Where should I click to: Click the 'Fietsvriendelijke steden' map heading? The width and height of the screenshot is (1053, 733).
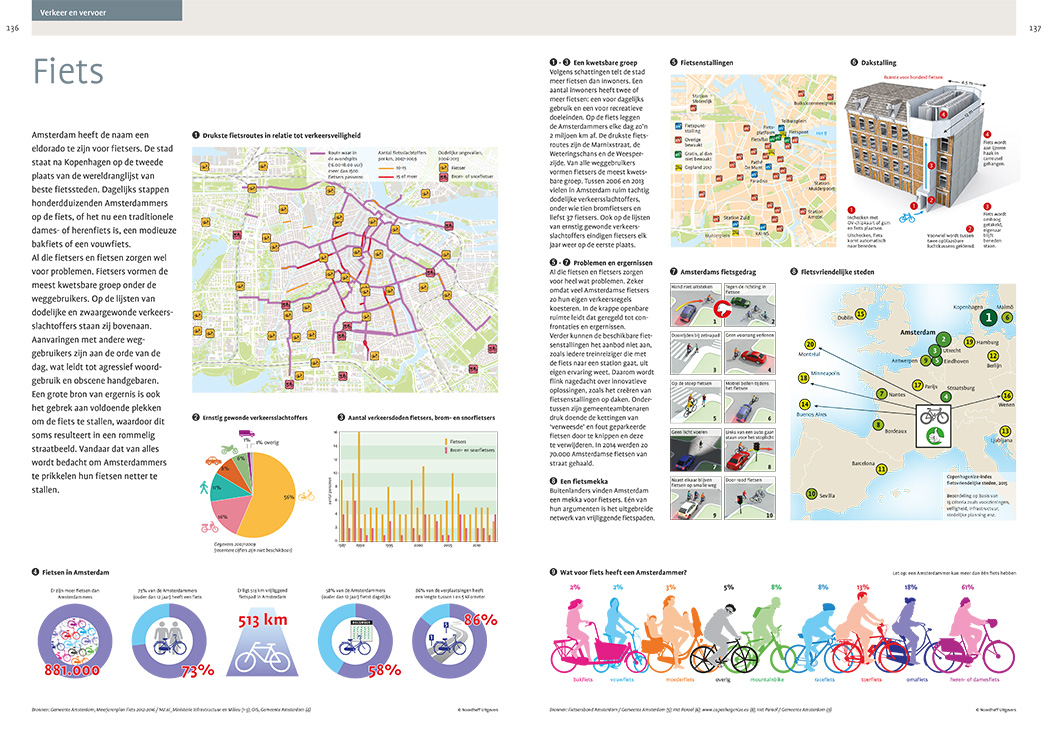(836, 270)
